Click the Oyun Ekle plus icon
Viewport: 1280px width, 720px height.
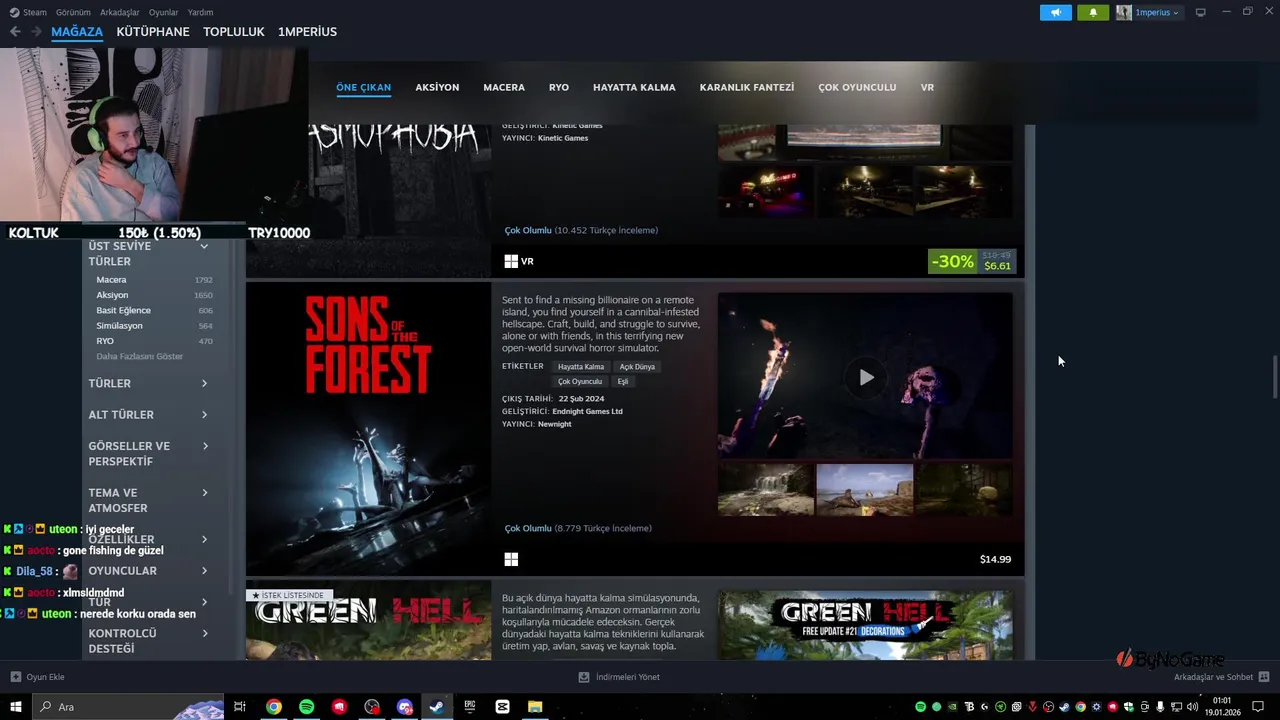16,677
